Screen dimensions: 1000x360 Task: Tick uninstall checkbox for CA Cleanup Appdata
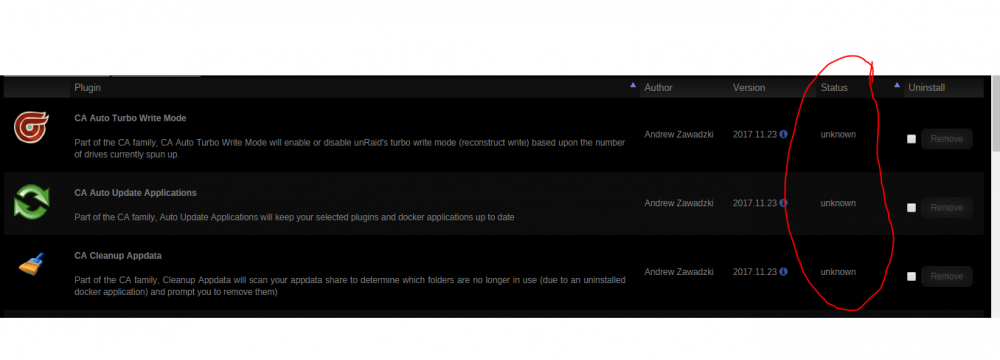(911, 276)
